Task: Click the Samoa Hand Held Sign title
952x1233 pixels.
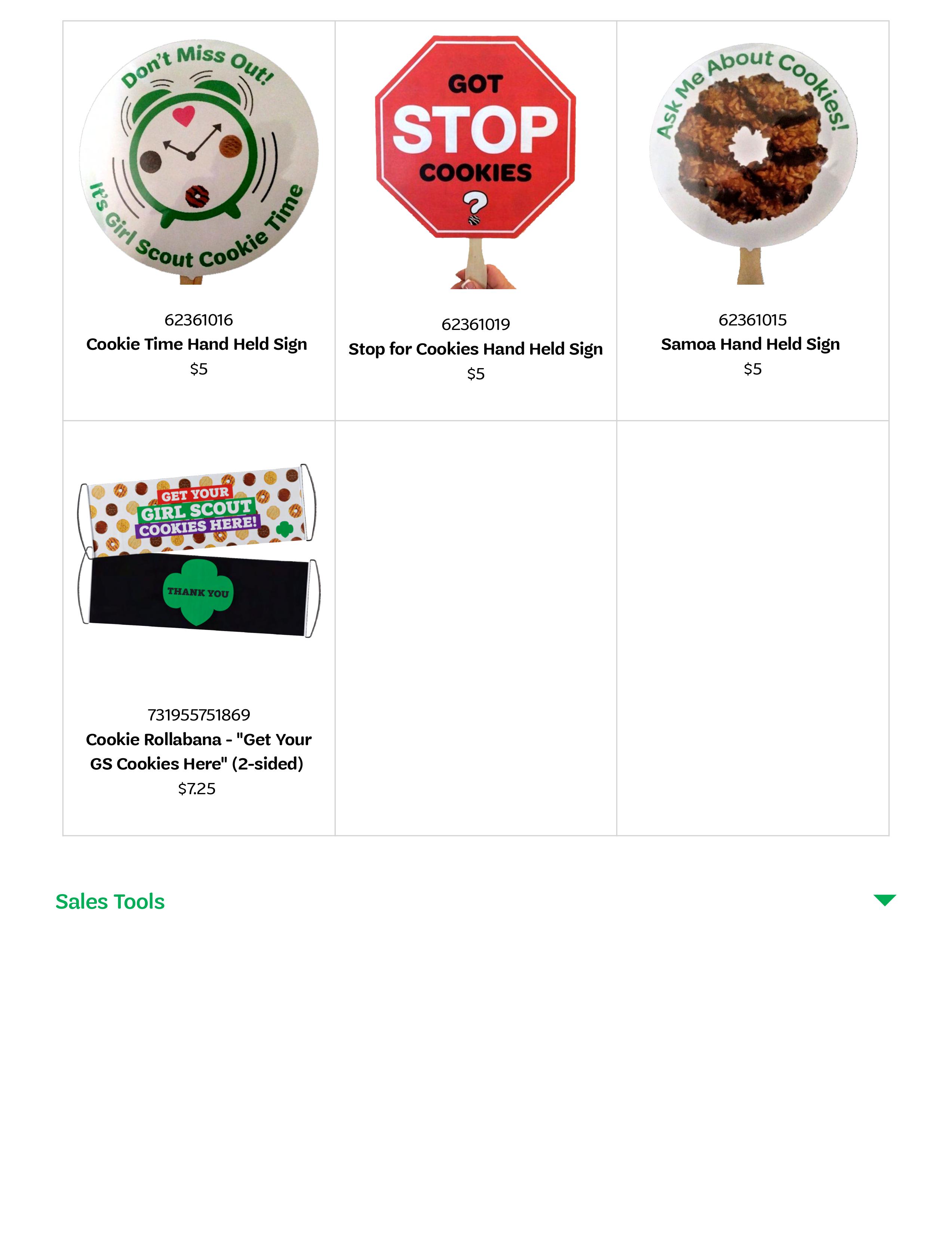Action: (x=750, y=345)
